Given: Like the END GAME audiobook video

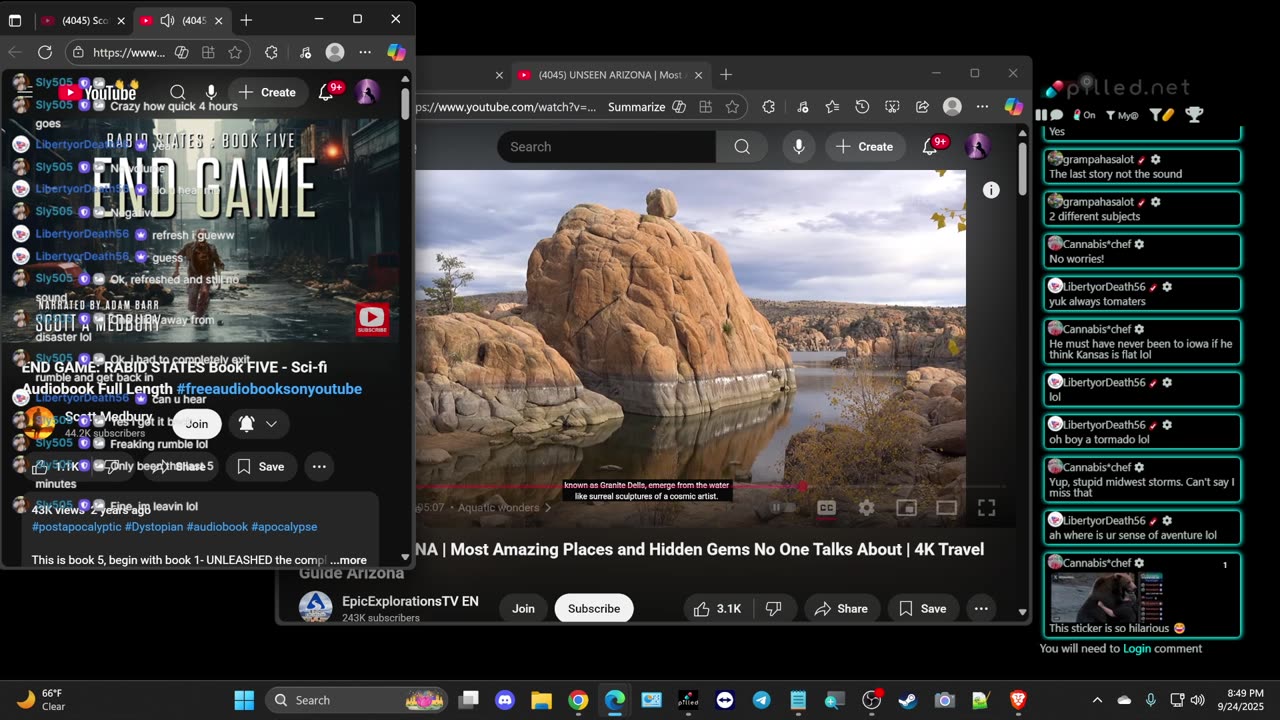Looking at the screenshot, I should click(55, 466).
